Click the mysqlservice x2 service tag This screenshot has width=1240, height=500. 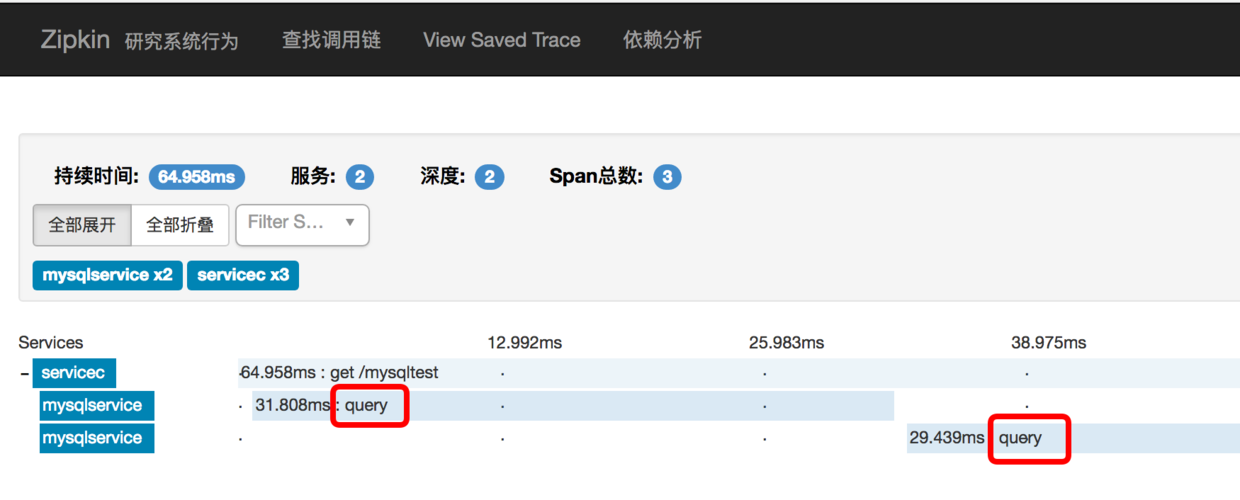[107, 275]
